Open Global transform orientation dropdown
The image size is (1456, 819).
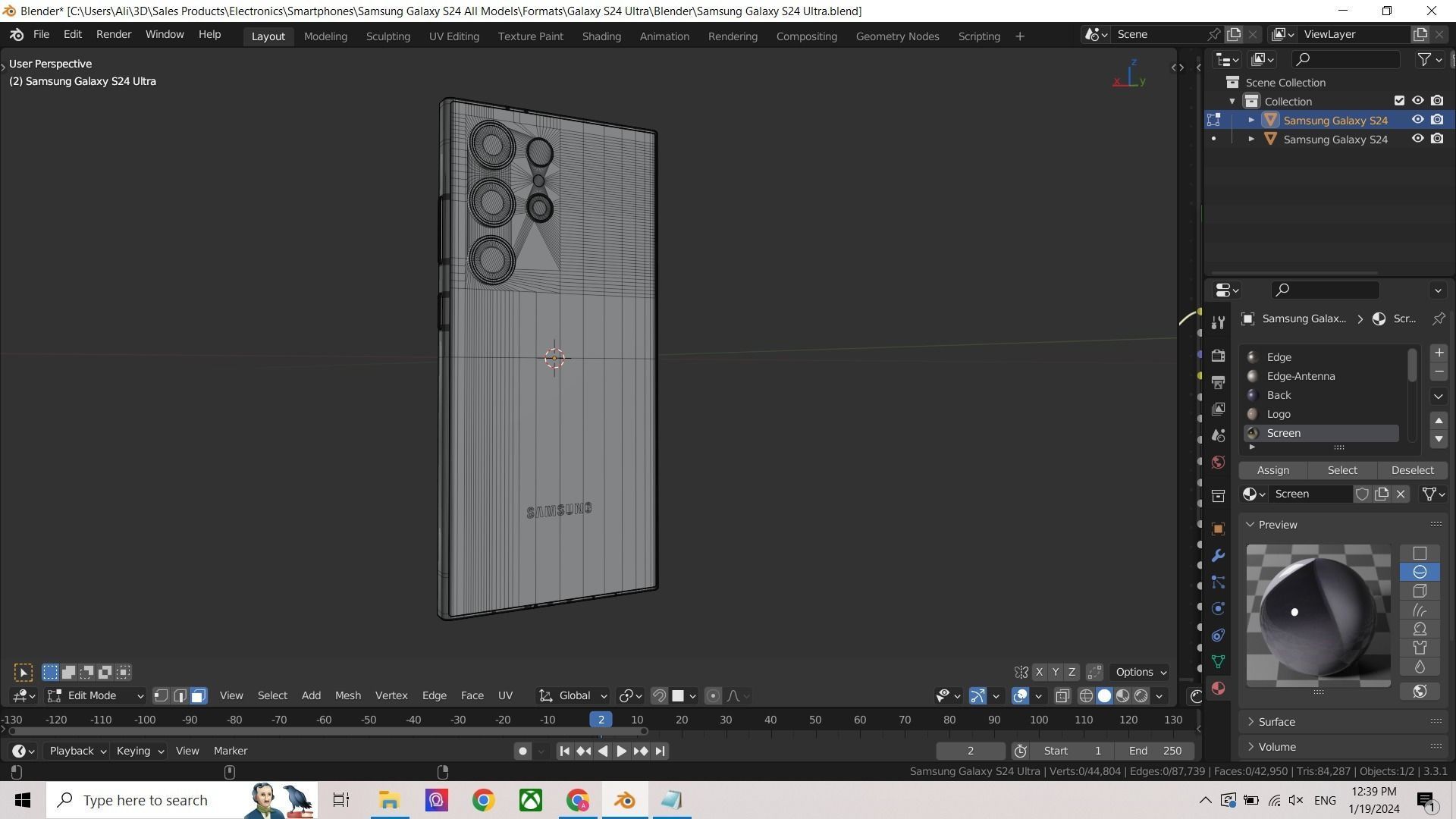[x=572, y=695]
